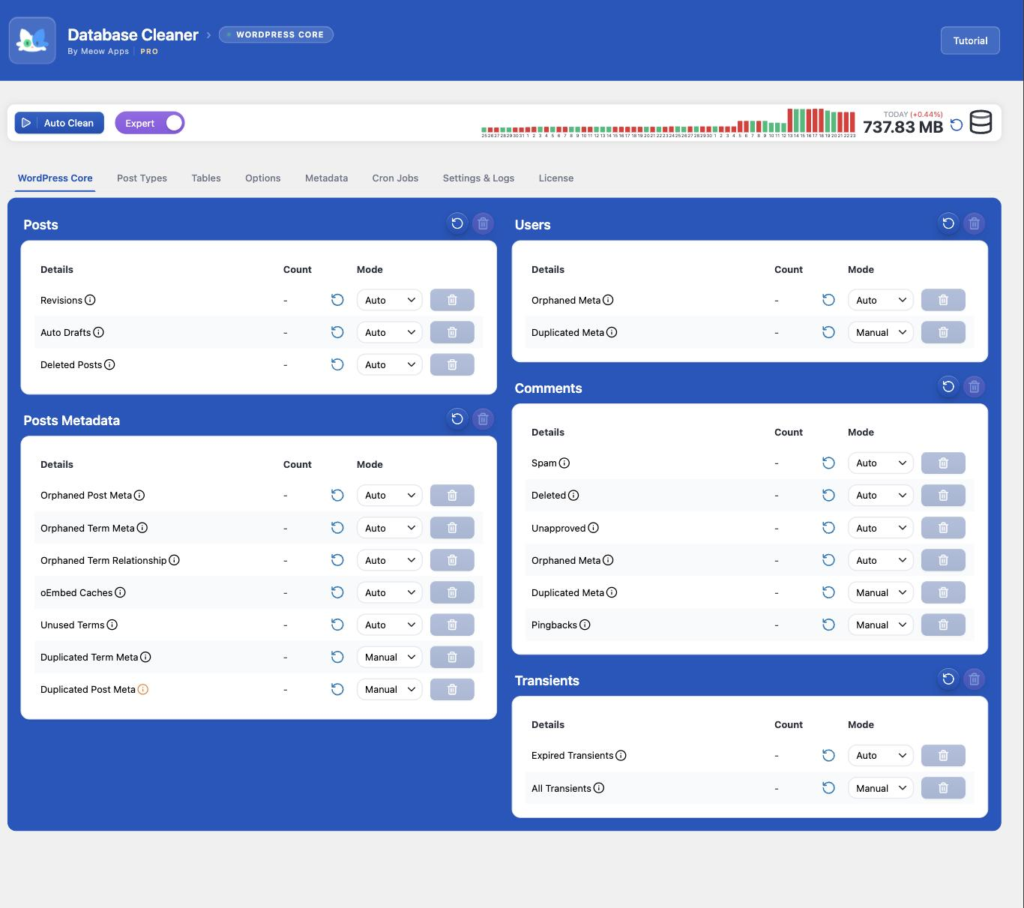
Task: Delete Expired Transients
Action: tap(943, 755)
